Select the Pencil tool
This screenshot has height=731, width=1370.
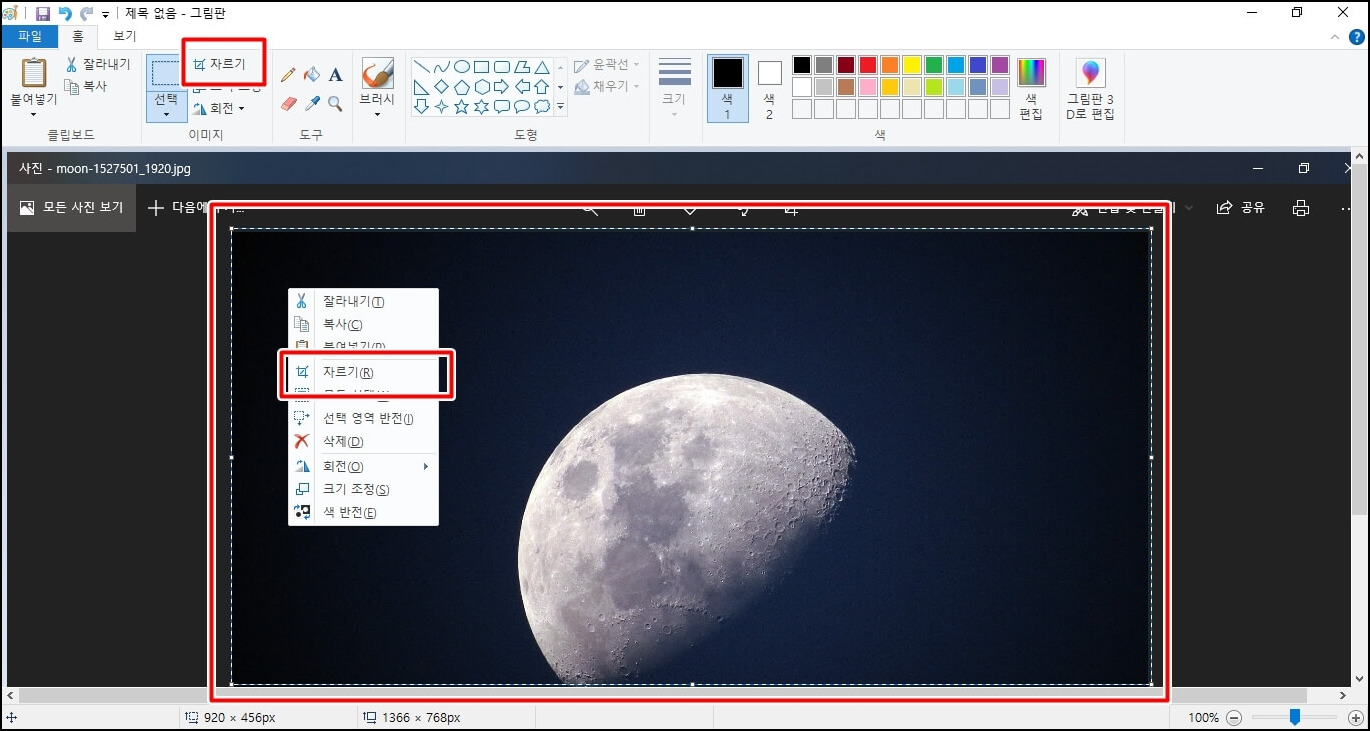(288, 75)
